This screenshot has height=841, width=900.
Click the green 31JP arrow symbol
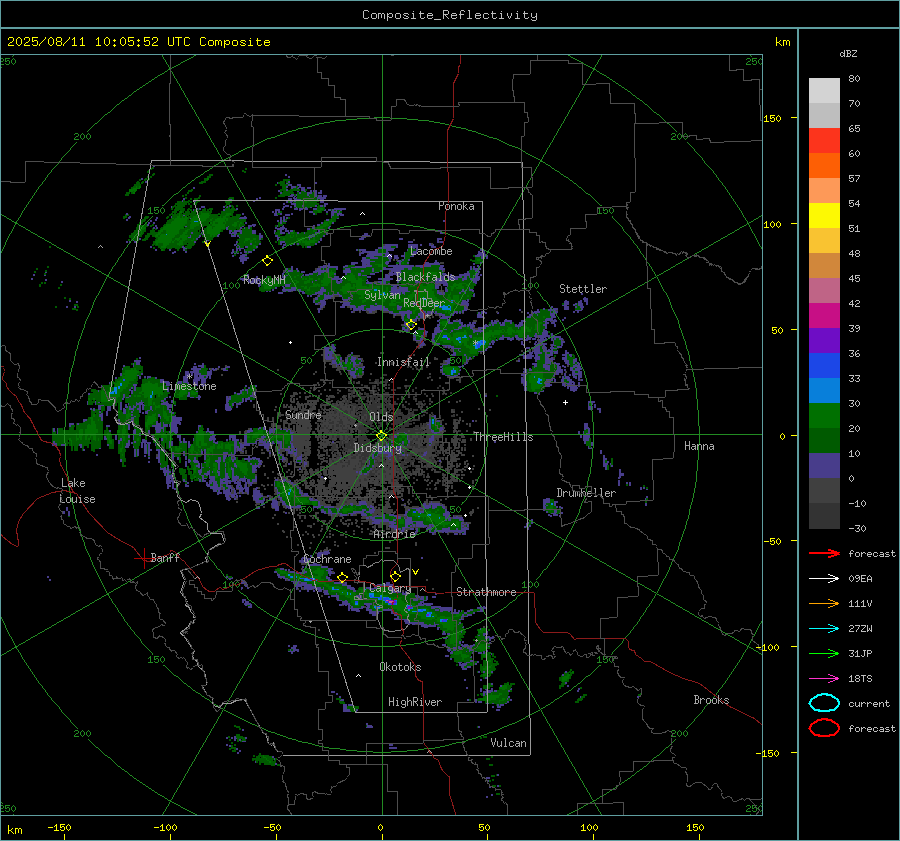[x=824, y=653]
